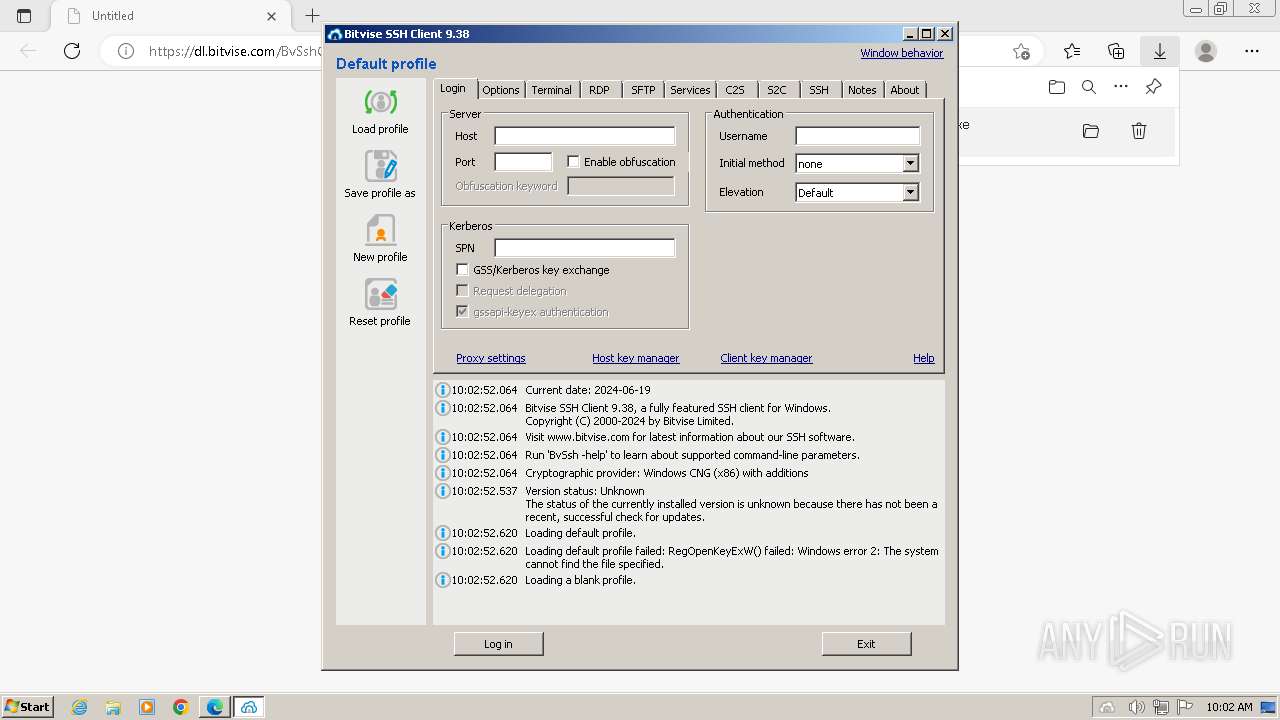Open File Explorer from taskbar
Screen dimensions: 1280x720
[113, 707]
